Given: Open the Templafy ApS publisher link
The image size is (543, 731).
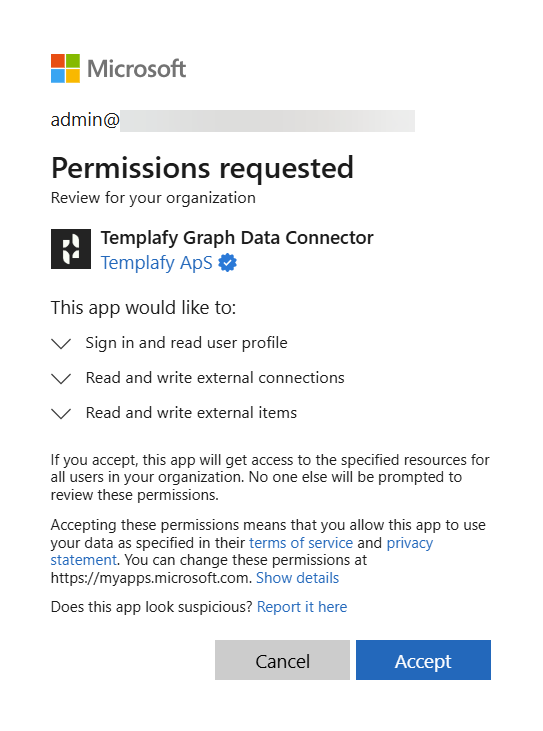Looking at the screenshot, I should 157,263.
